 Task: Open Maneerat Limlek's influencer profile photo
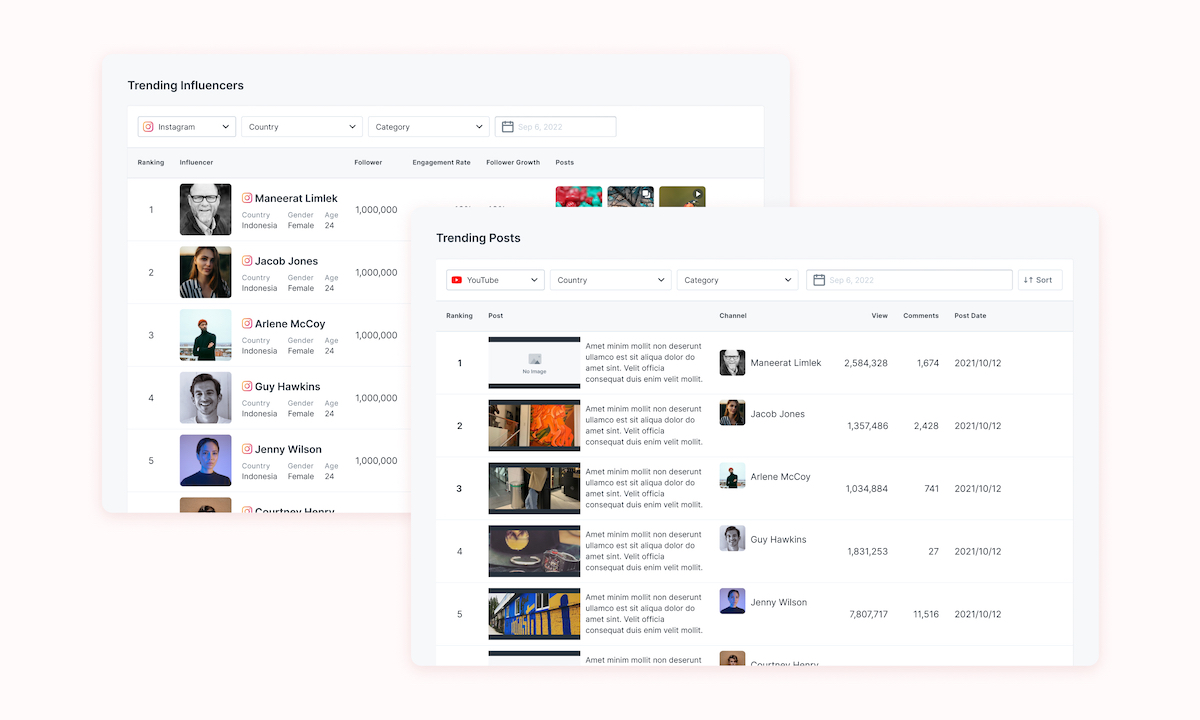(206, 210)
